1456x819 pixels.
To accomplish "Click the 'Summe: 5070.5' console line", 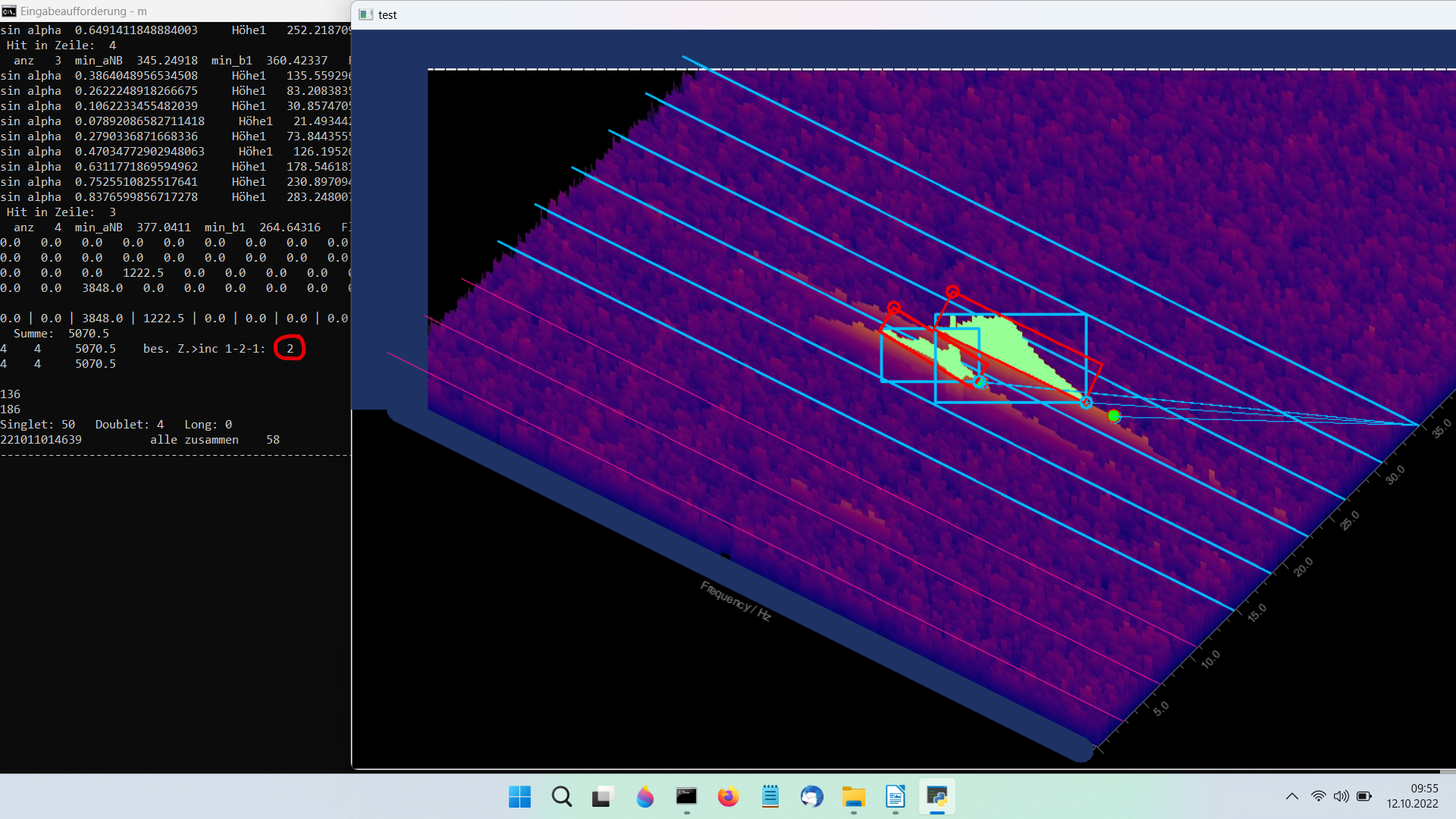I will (x=61, y=334).
